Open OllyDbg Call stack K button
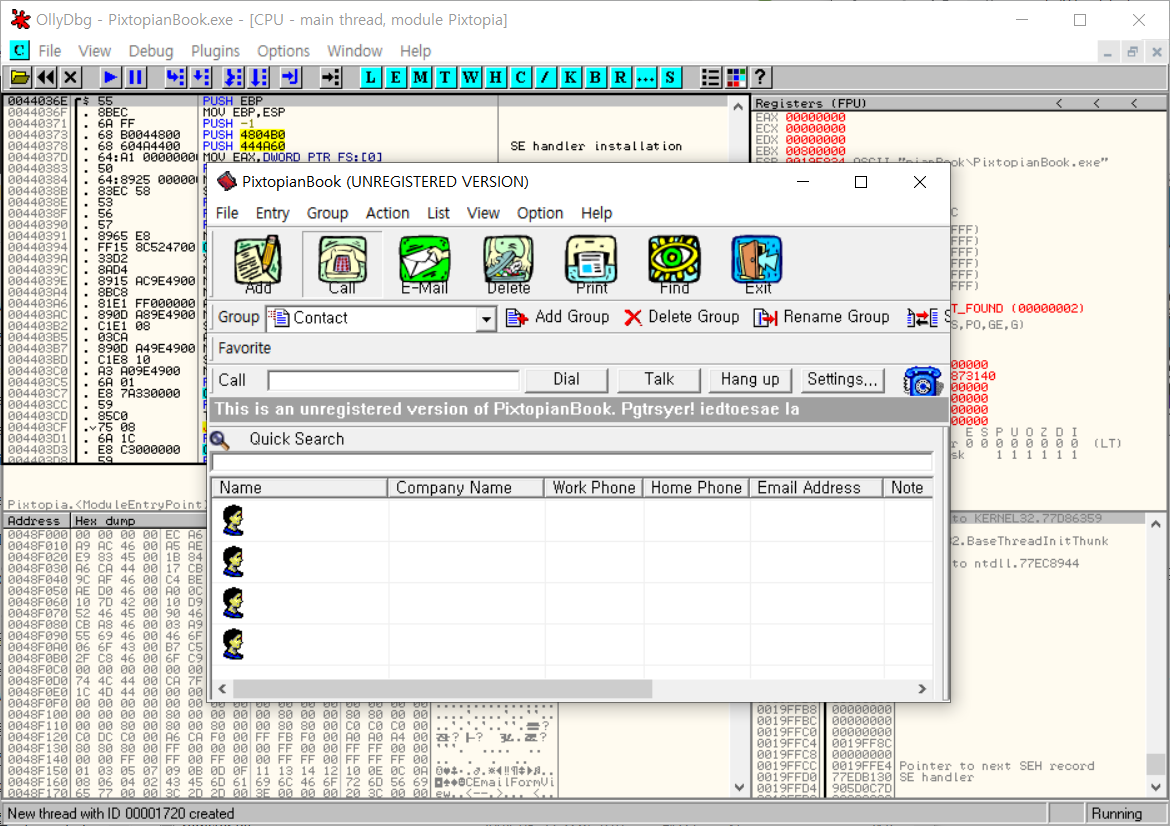Screen dimensions: 1170x826 pos(571,77)
